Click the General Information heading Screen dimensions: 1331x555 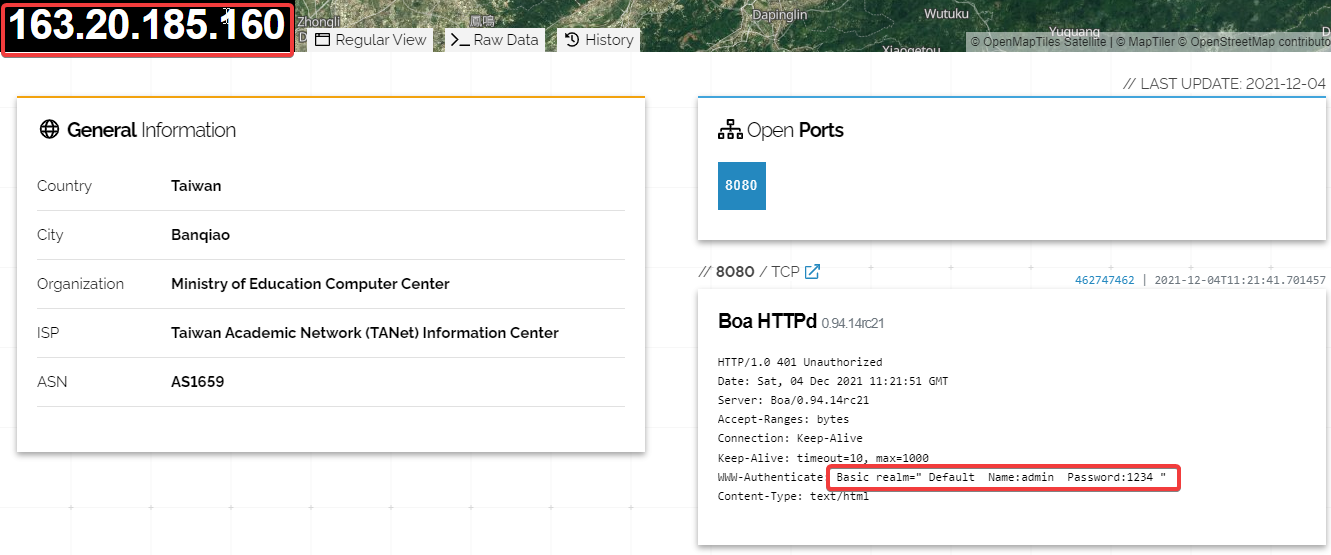tap(151, 130)
